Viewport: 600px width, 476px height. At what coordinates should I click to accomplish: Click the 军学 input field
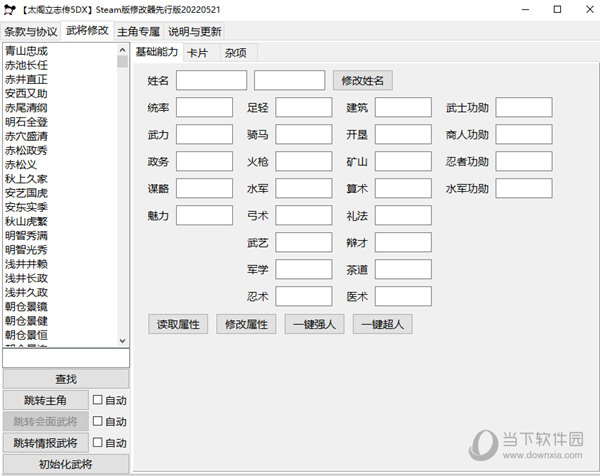point(304,269)
